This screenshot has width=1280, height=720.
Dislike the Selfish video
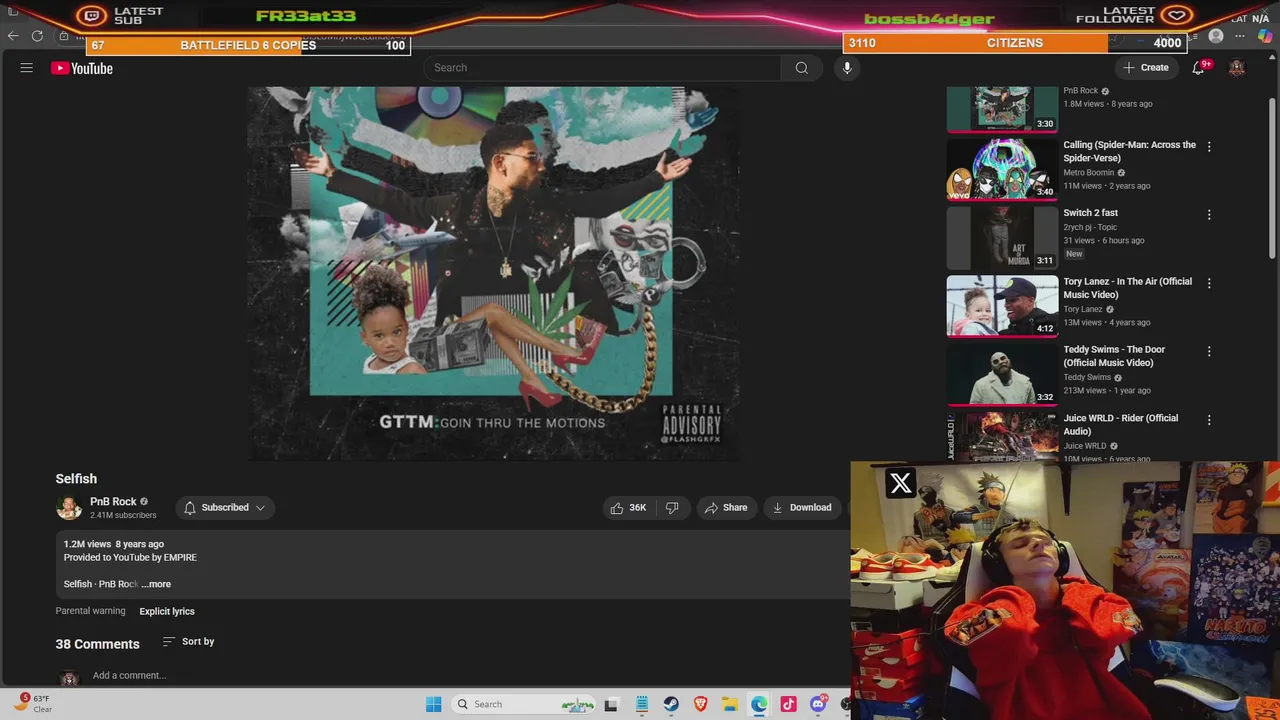[672, 508]
